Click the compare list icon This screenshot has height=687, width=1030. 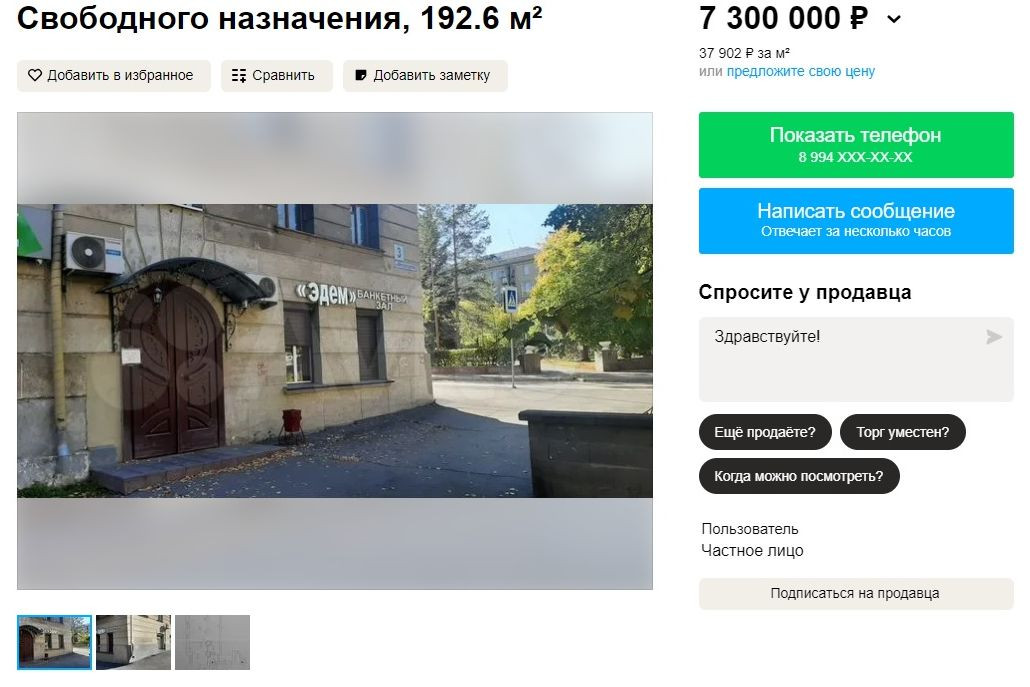coord(239,76)
